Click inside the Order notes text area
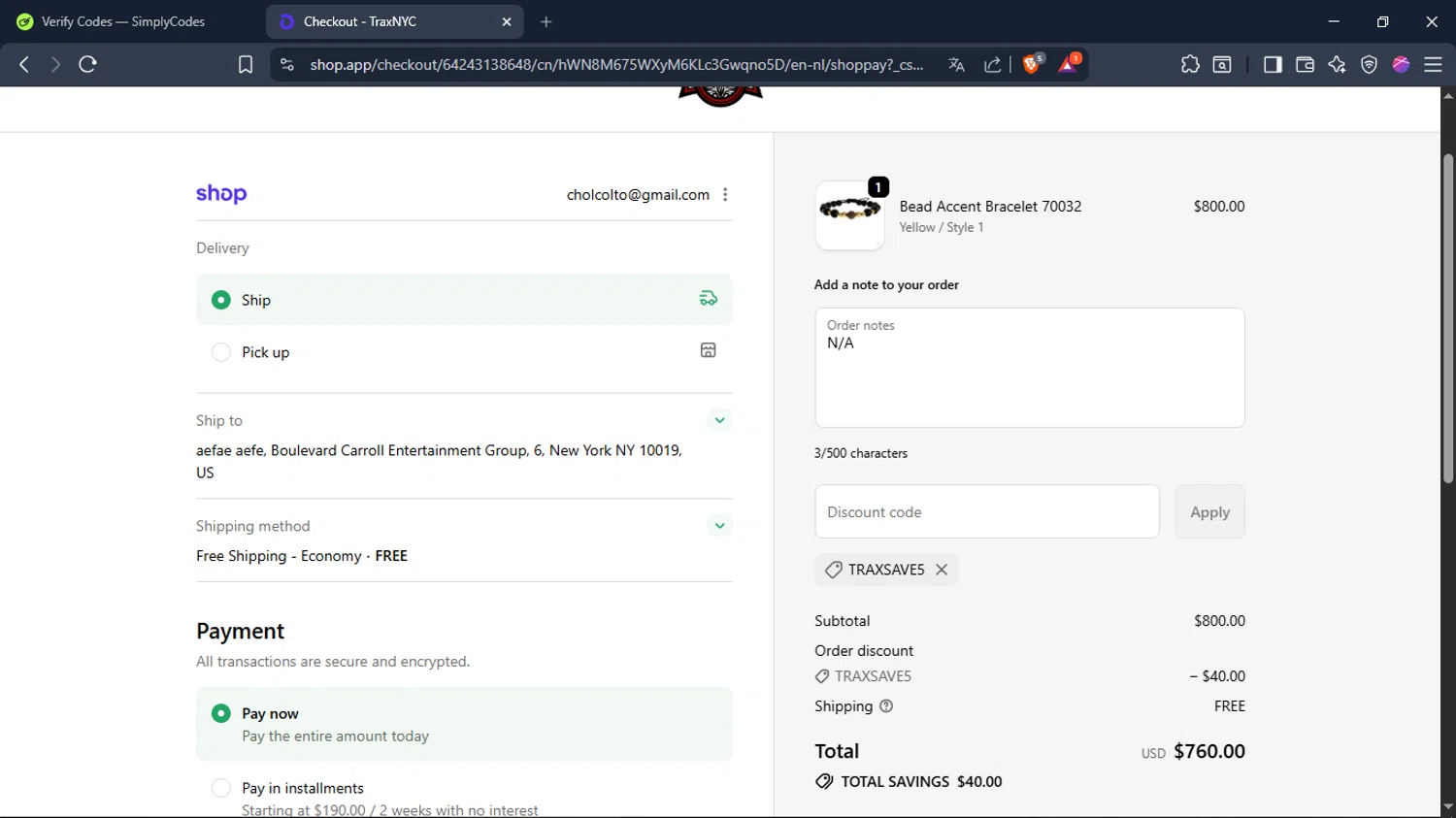Image resolution: width=1456 pixels, height=818 pixels. tap(1030, 368)
